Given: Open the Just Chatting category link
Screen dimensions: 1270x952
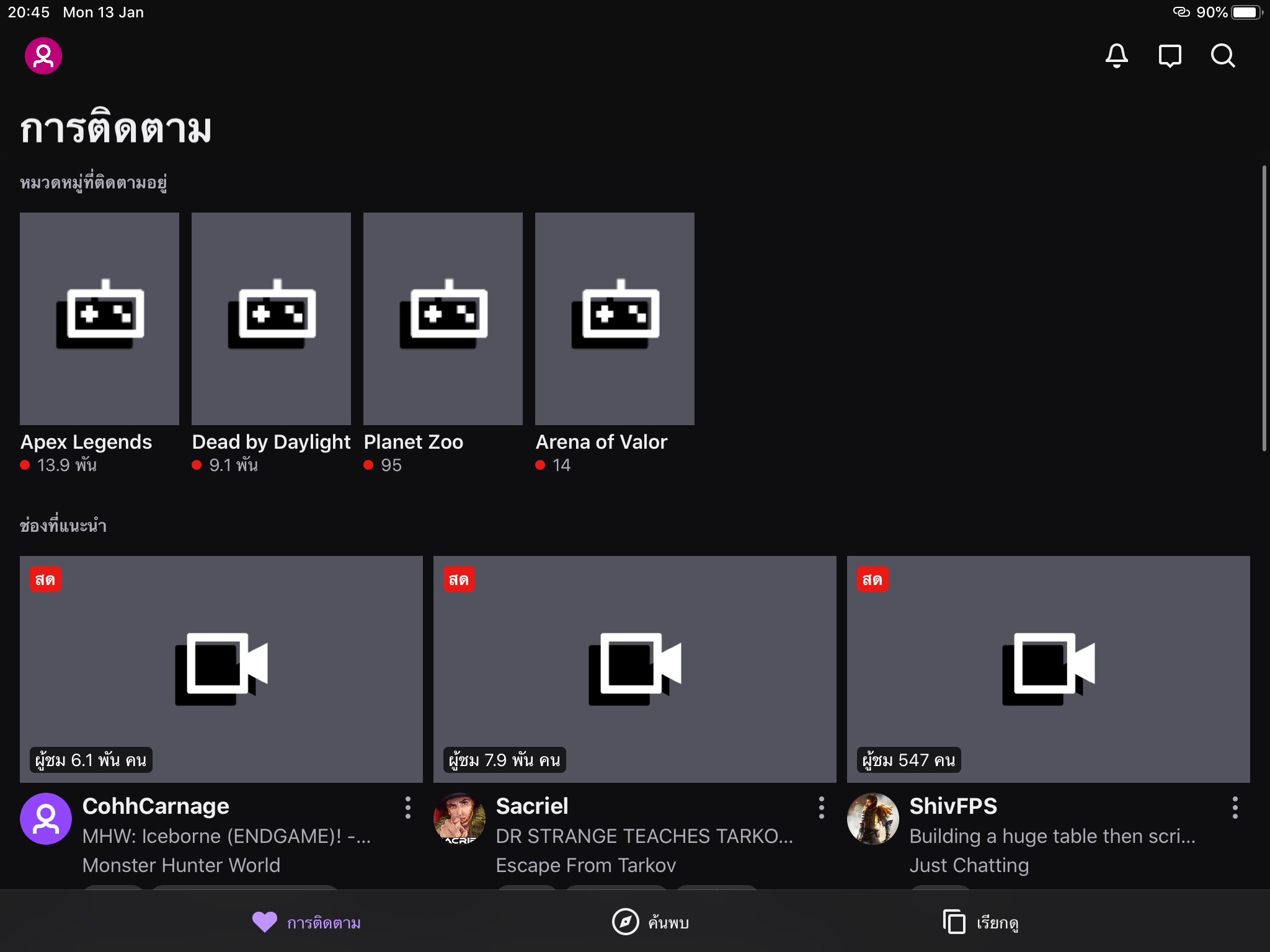Looking at the screenshot, I should [969, 865].
